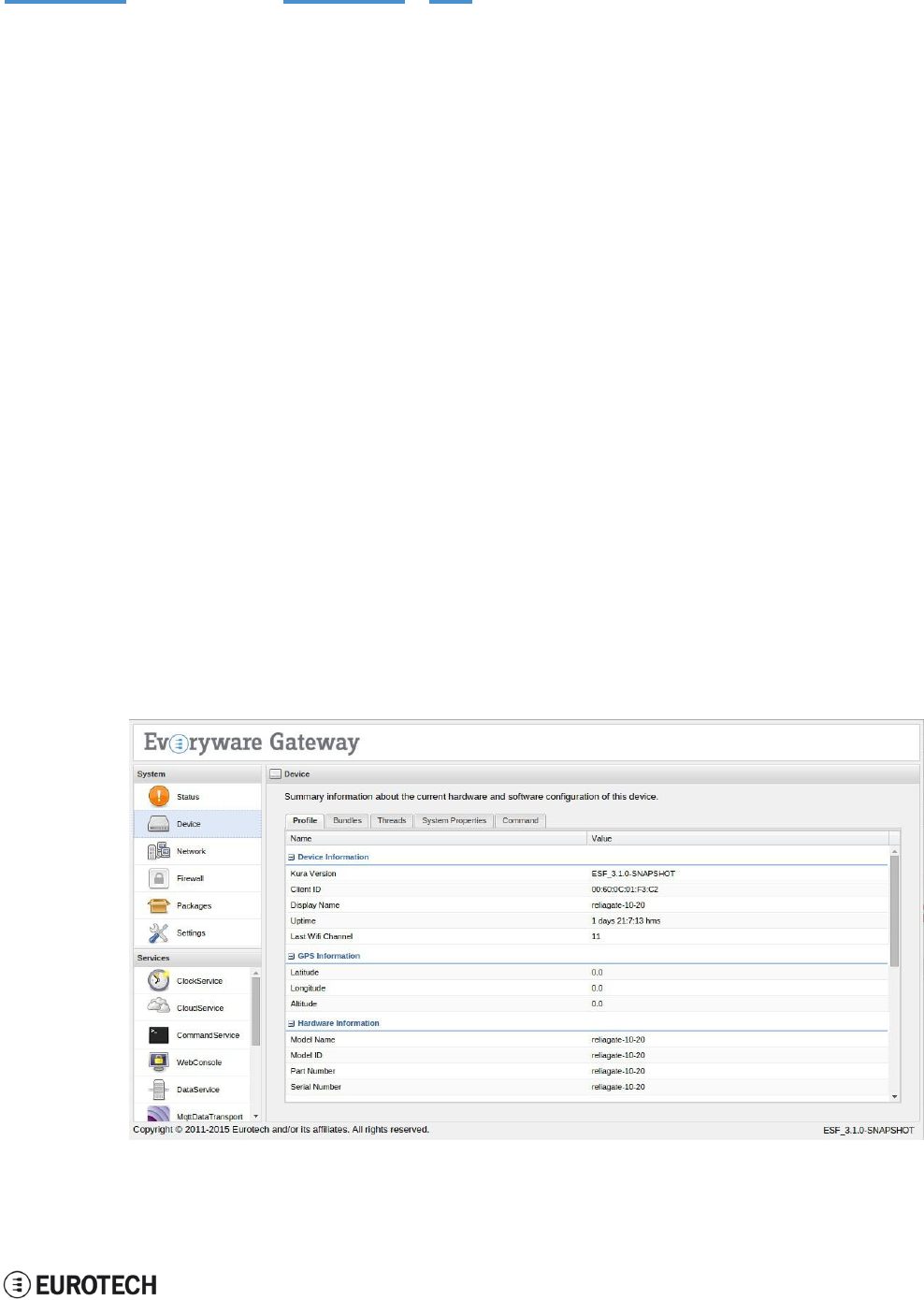This screenshot has width=924, height=1300.
Task: Click the 00:60:0C:01:F3:C2 value cell
Action: pyautogui.click(x=625, y=889)
